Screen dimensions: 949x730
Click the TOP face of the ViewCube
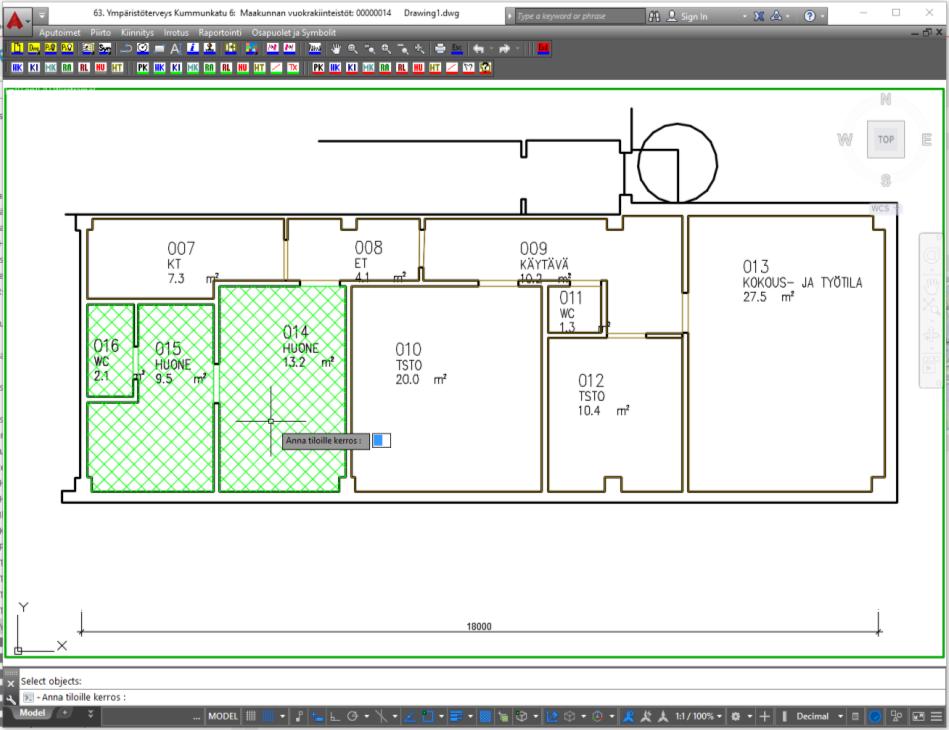click(x=885, y=139)
